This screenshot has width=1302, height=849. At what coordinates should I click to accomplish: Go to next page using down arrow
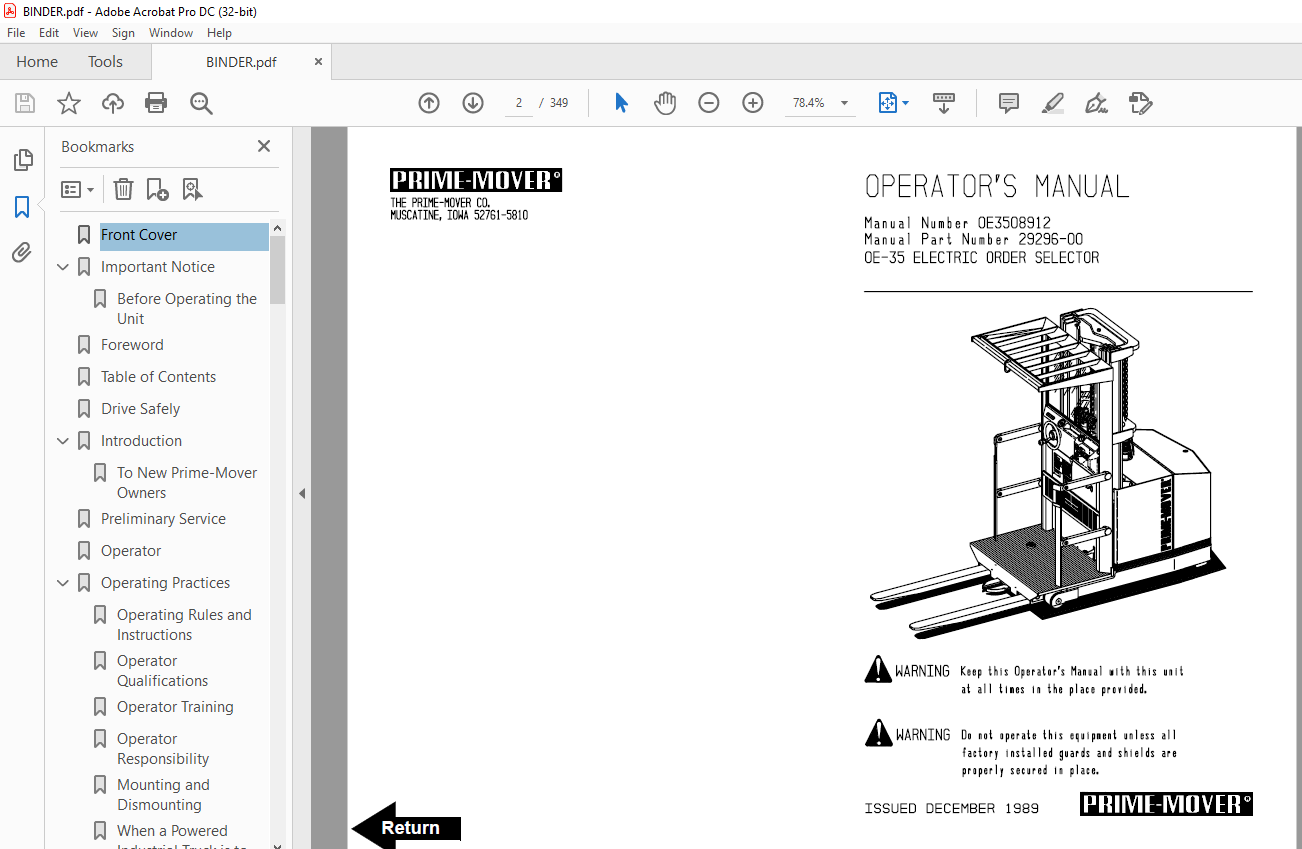tap(473, 103)
